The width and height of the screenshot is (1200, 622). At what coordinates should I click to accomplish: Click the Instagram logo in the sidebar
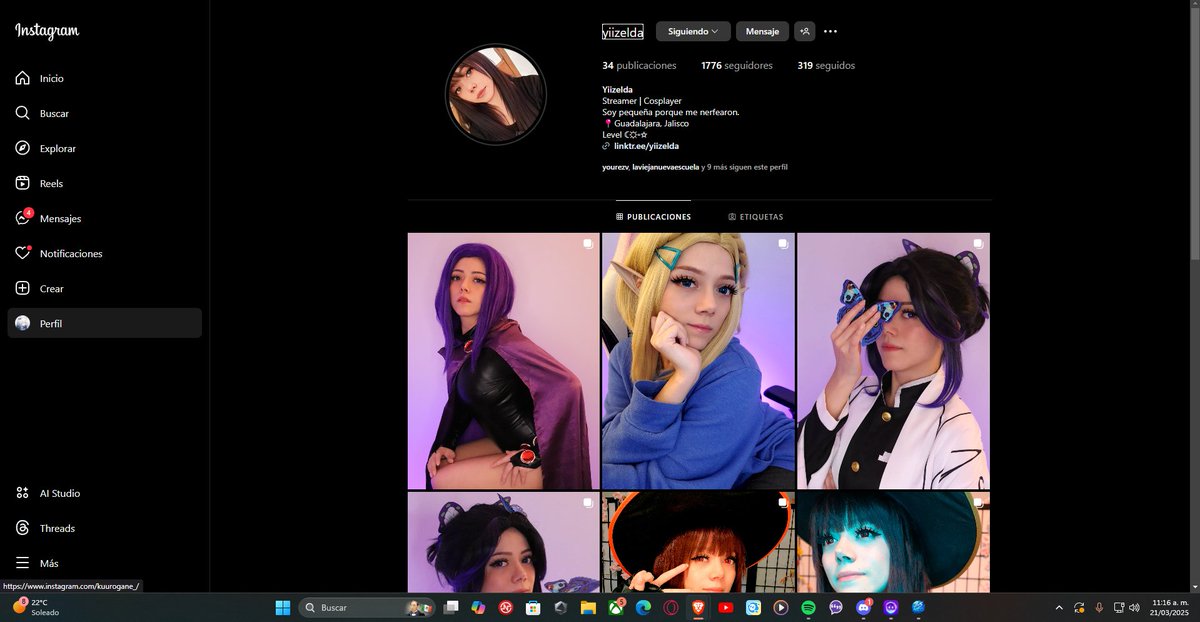point(47,31)
